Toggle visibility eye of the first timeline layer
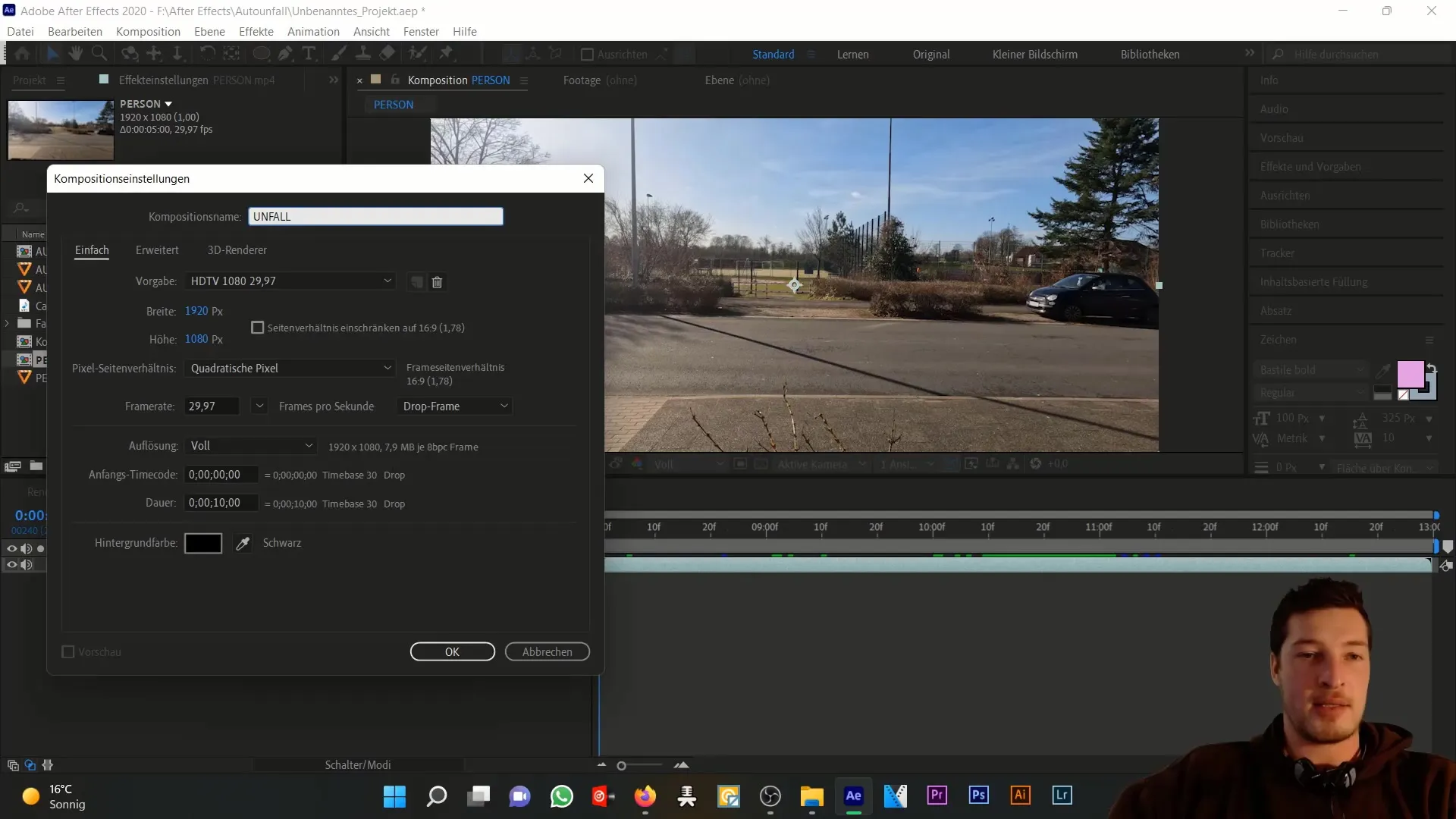 click(x=11, y=548)
